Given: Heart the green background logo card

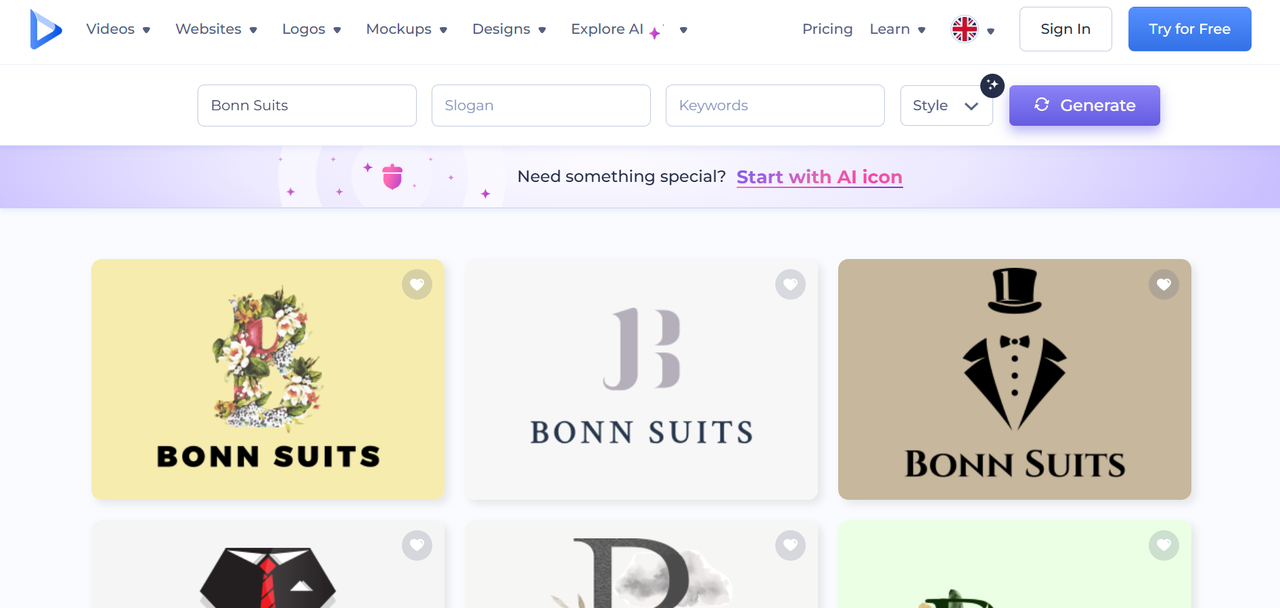Looking at the screenshot, I should 1163,545.
